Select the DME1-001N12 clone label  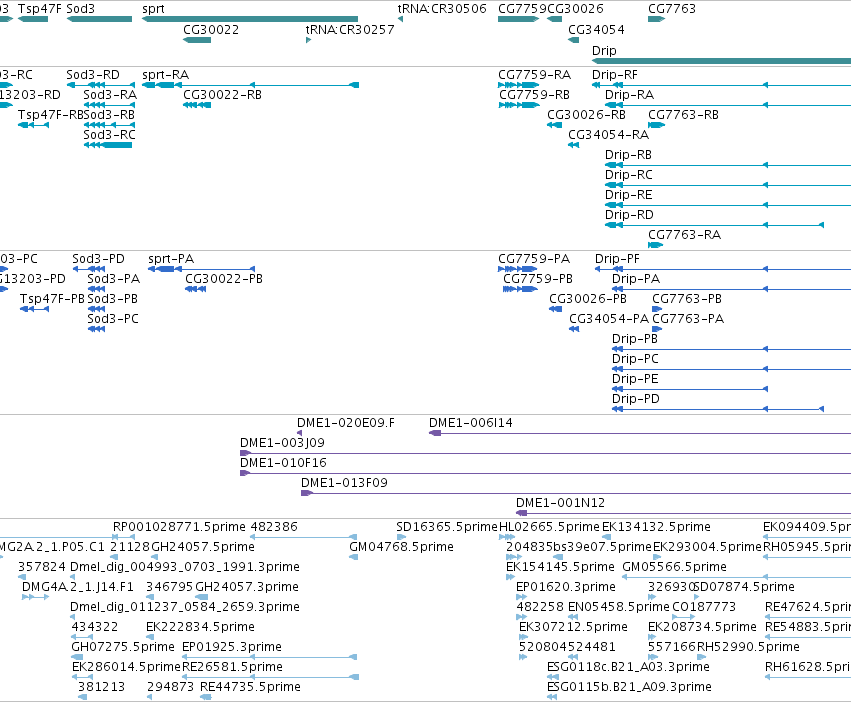560,503
